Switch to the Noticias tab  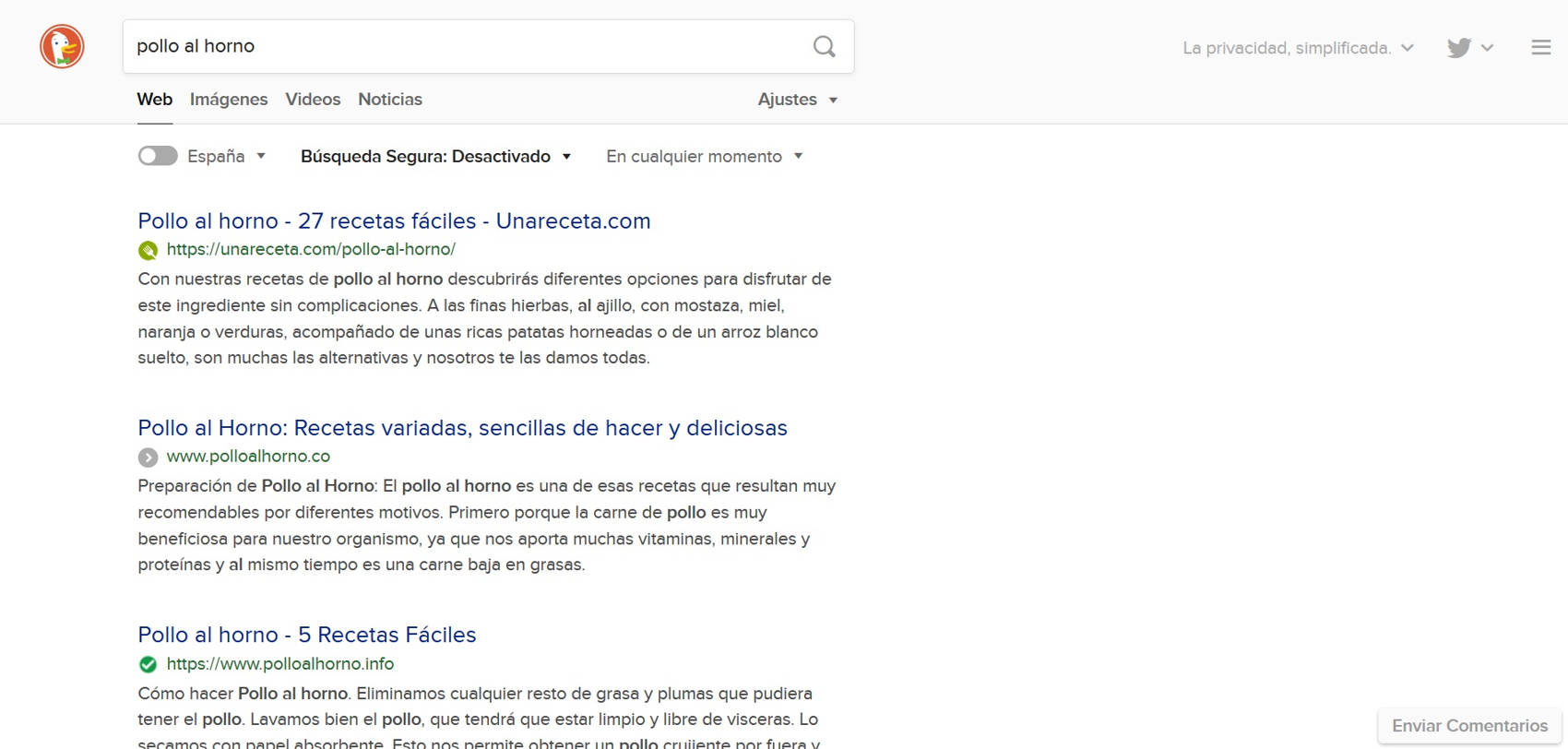coord(390,100)
